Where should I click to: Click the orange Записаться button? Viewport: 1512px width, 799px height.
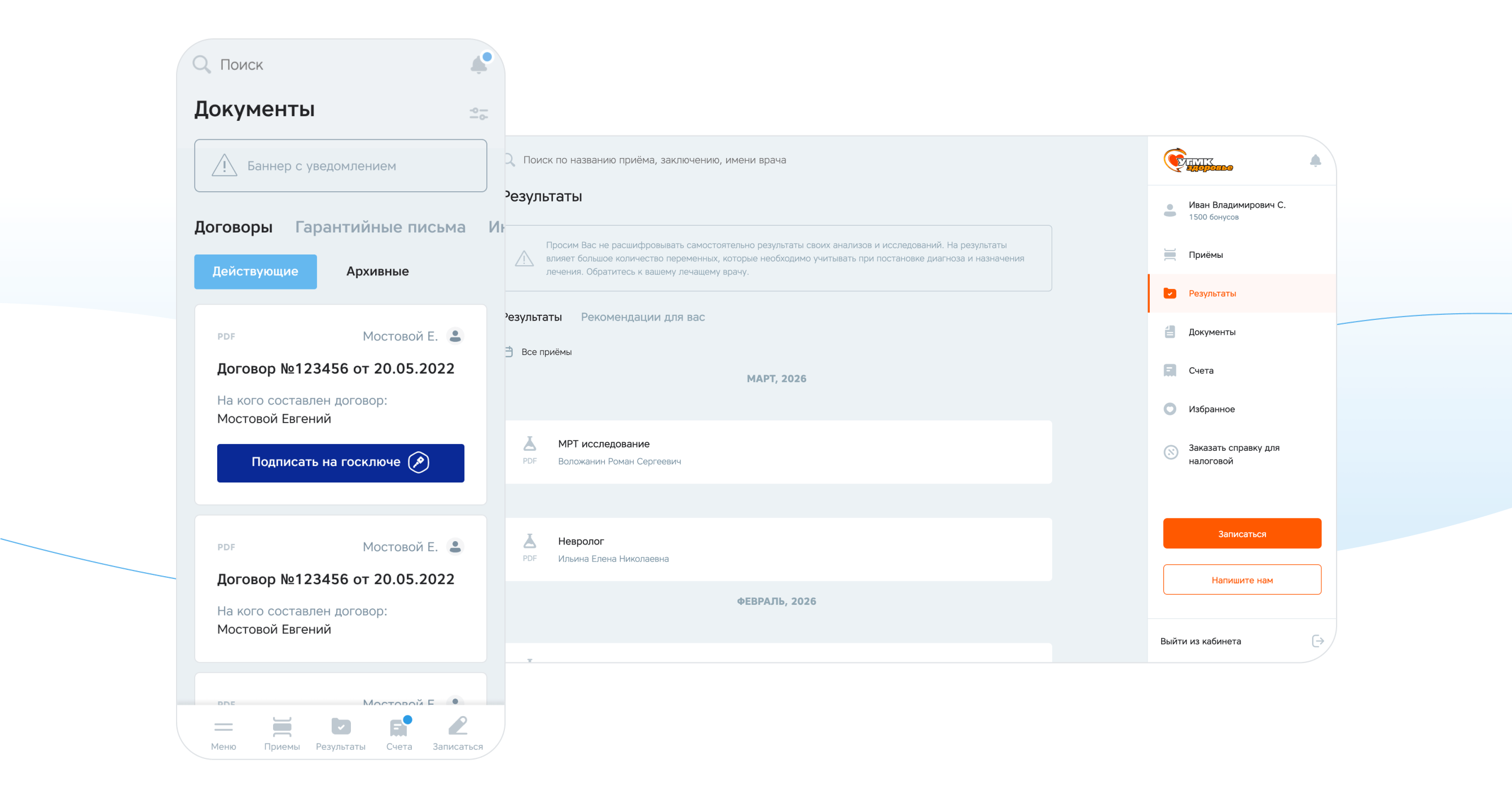[x=1241, y=533]
